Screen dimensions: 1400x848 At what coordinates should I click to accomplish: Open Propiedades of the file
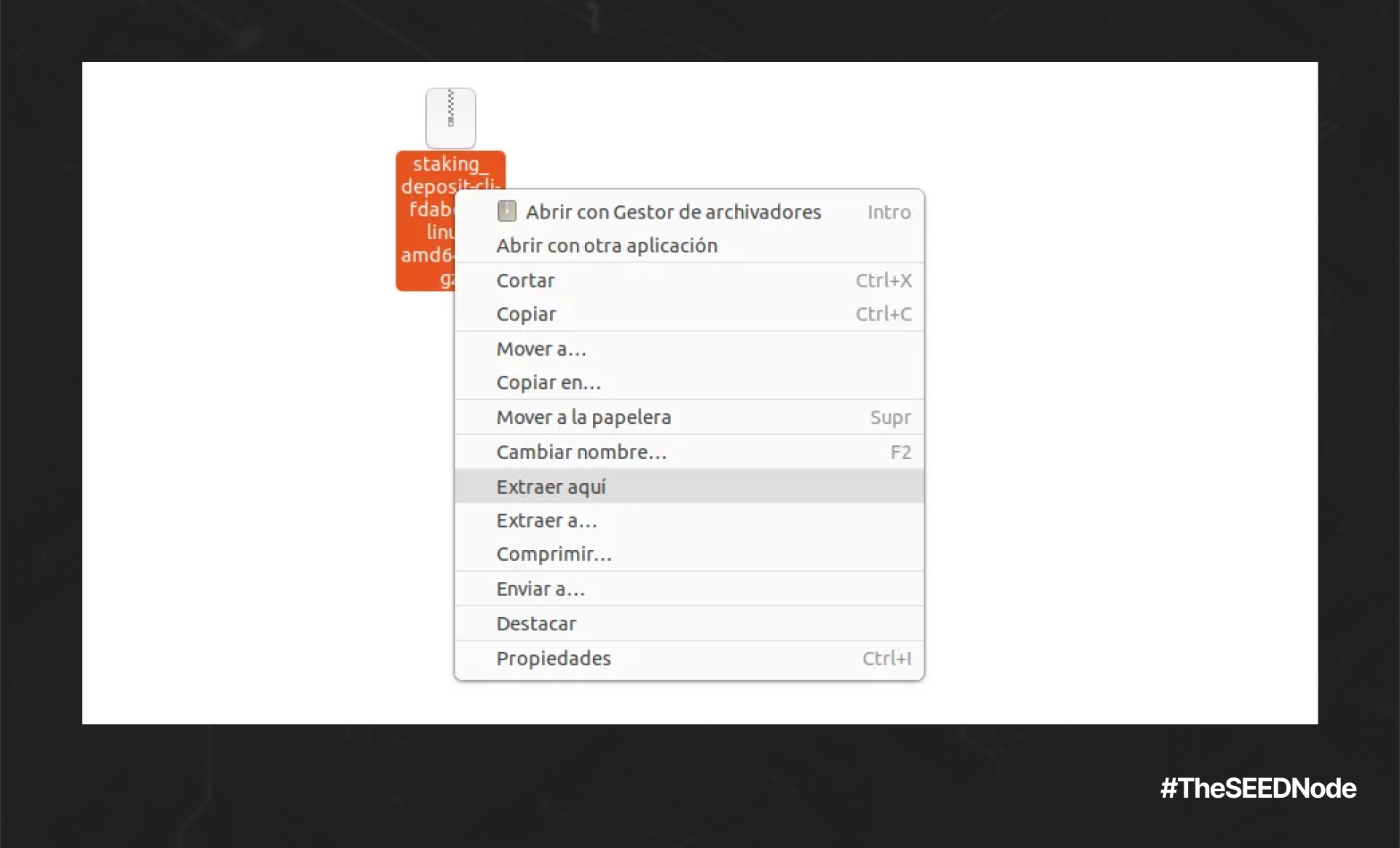[554, 659]
